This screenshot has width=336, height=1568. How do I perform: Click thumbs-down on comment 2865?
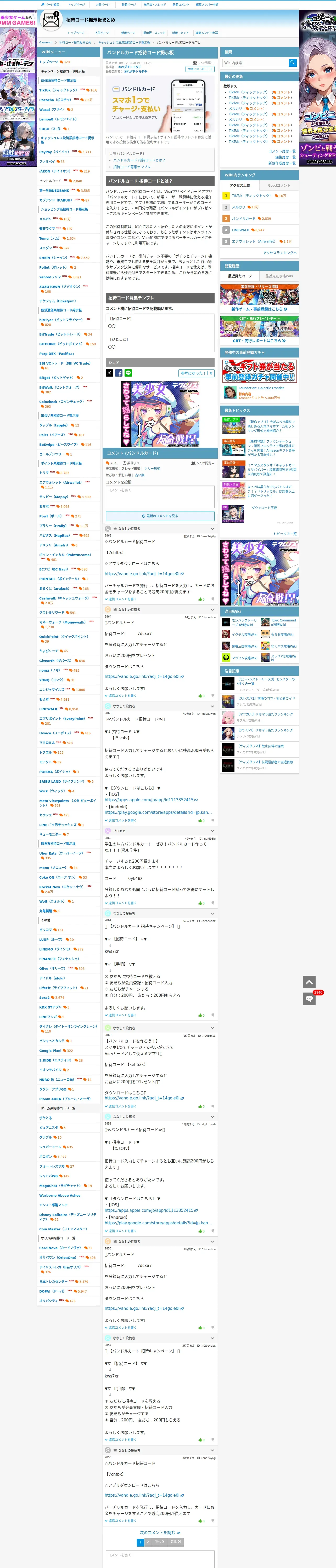212,599
